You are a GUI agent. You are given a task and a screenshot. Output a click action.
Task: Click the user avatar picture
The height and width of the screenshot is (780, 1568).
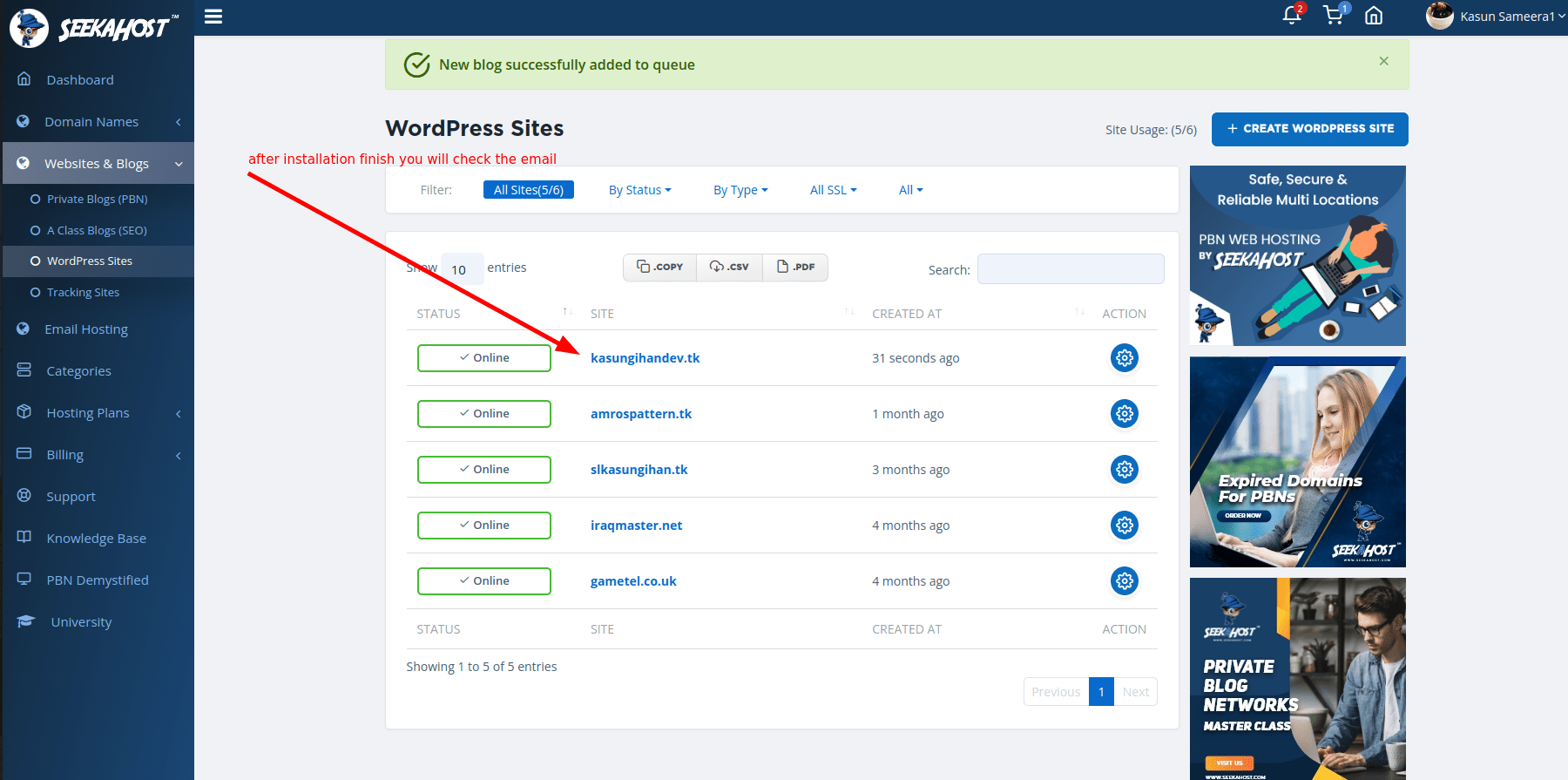pos(1439,16)
